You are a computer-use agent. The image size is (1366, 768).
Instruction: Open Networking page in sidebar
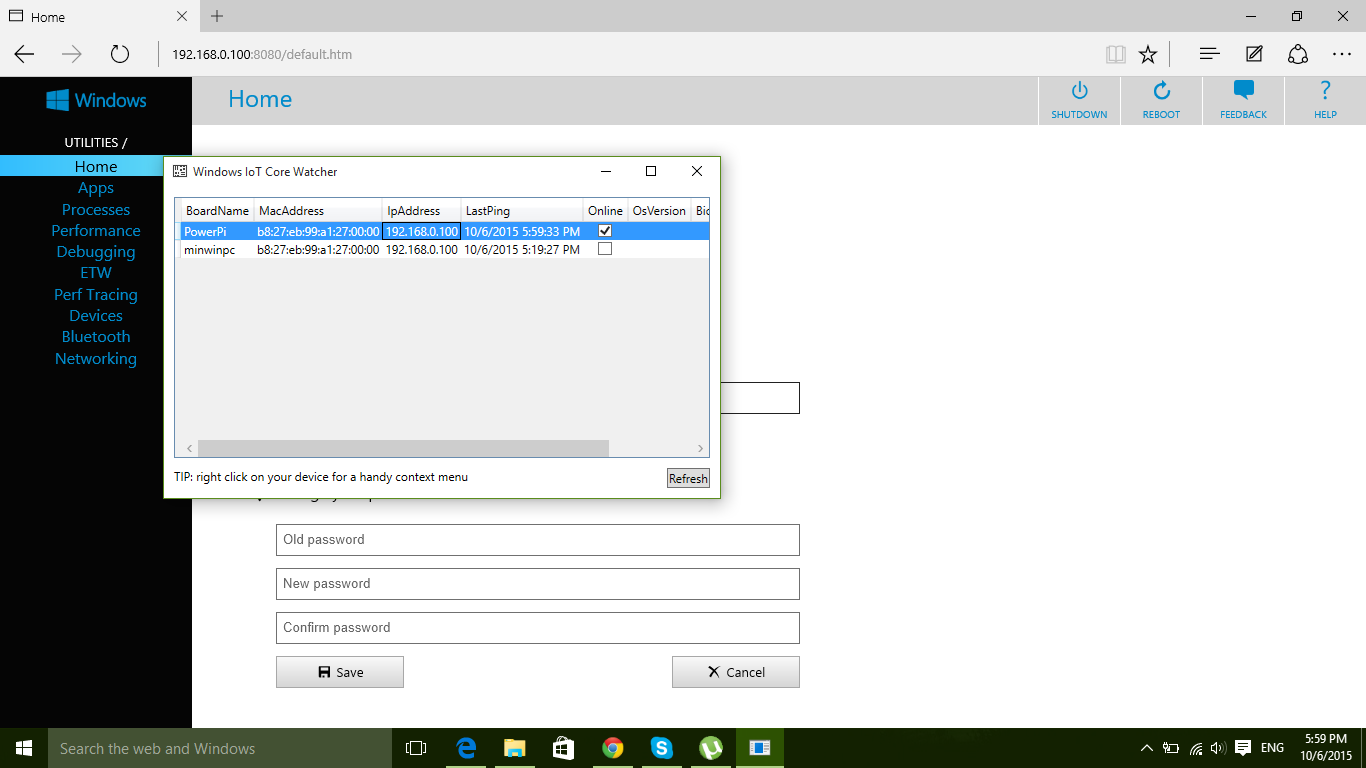(96, 358)
